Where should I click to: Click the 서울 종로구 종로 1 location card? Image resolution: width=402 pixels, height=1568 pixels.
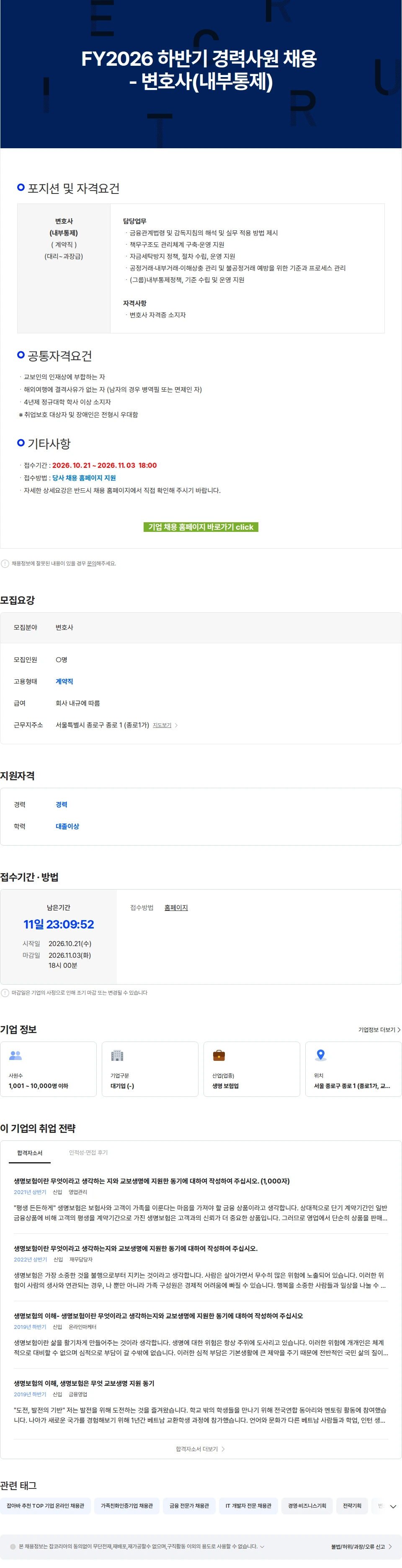(x=353, y=1069)
